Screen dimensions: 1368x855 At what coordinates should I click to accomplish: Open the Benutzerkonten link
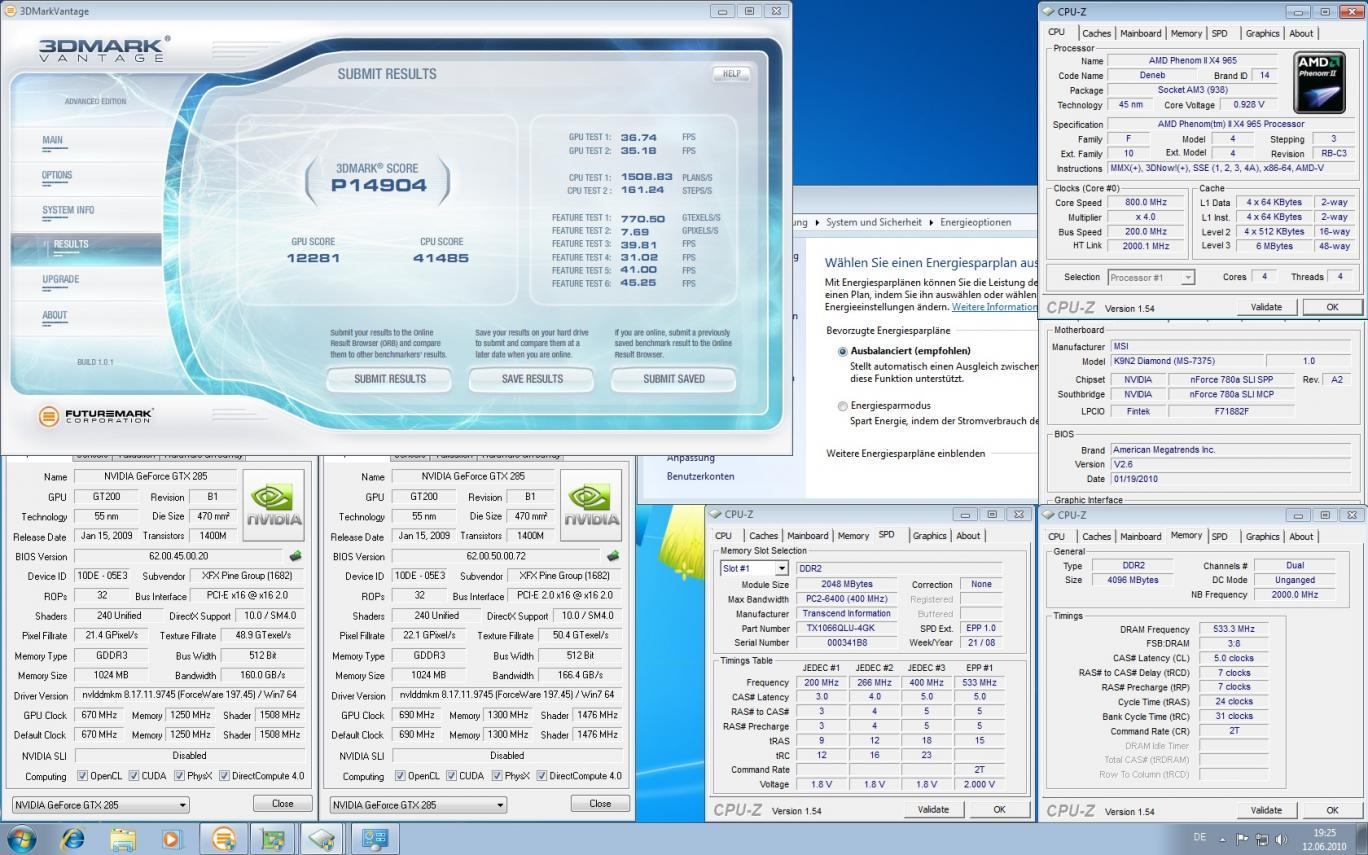coord(700,476)
